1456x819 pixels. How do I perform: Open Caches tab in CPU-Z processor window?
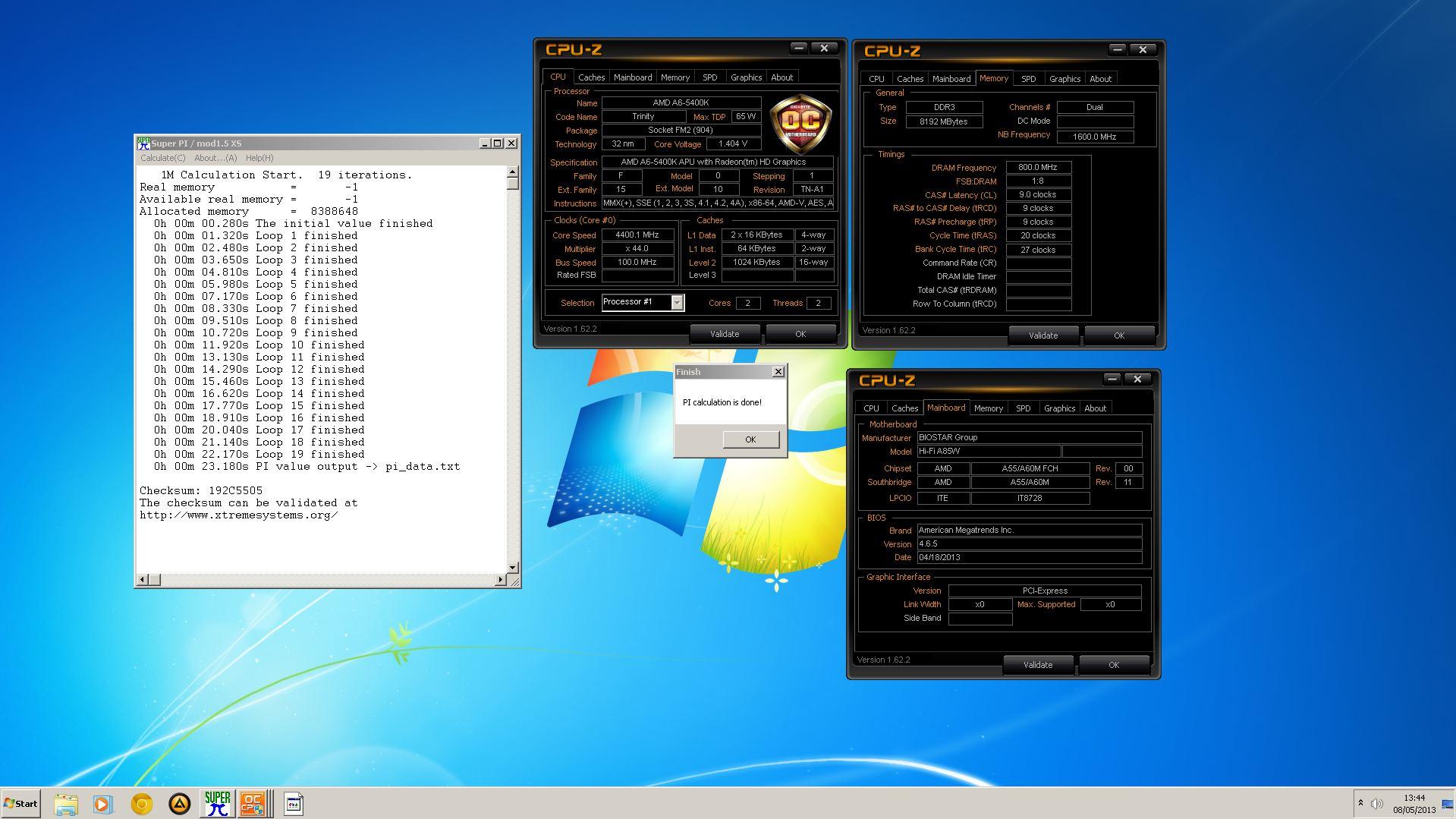tap(591, 77)
